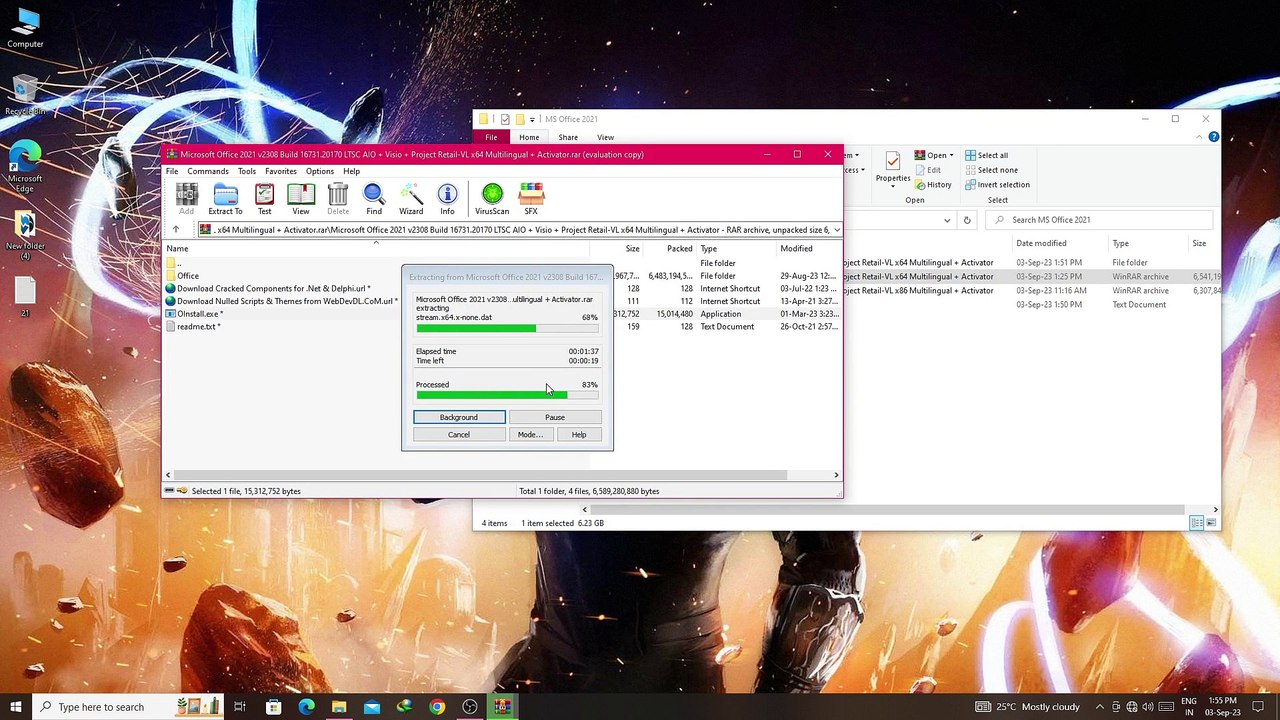The image size is (1280, 720).
Task: Open the Options menu
Action: [320, 171]
